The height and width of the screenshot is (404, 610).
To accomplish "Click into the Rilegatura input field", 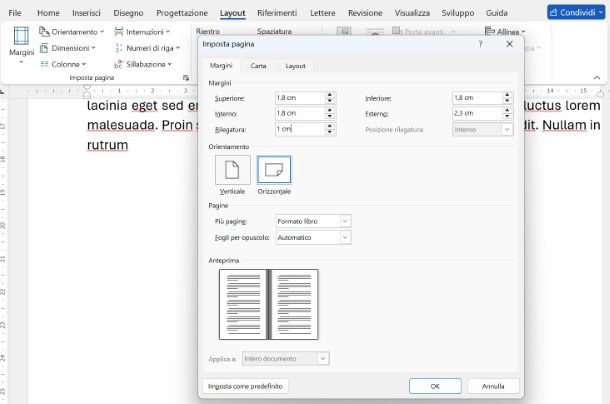I will click(x=298, y=130).
